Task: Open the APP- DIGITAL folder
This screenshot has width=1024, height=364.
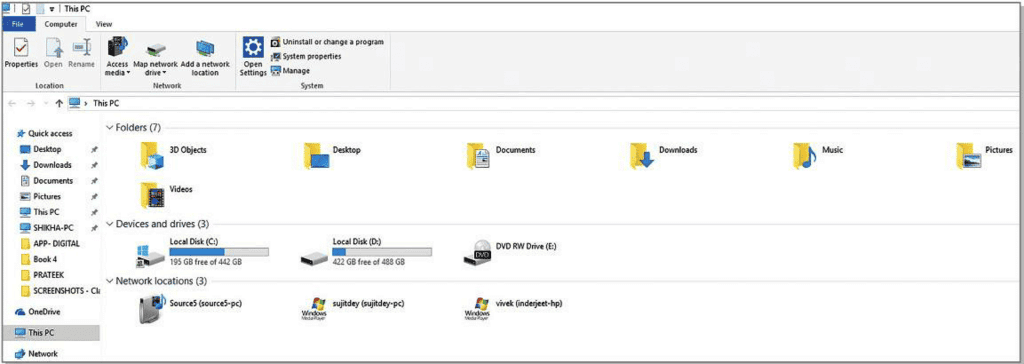Action: point(50,243)
